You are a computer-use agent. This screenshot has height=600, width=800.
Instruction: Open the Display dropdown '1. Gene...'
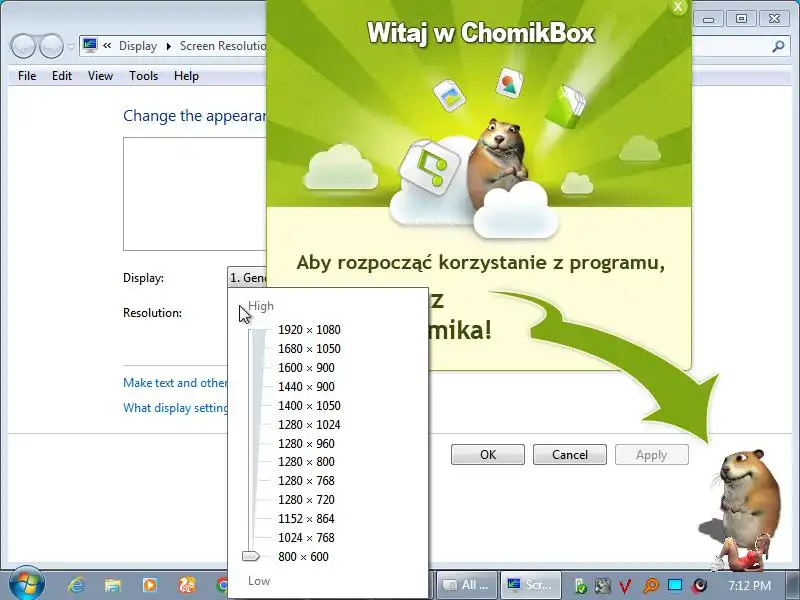pos(247,278)
